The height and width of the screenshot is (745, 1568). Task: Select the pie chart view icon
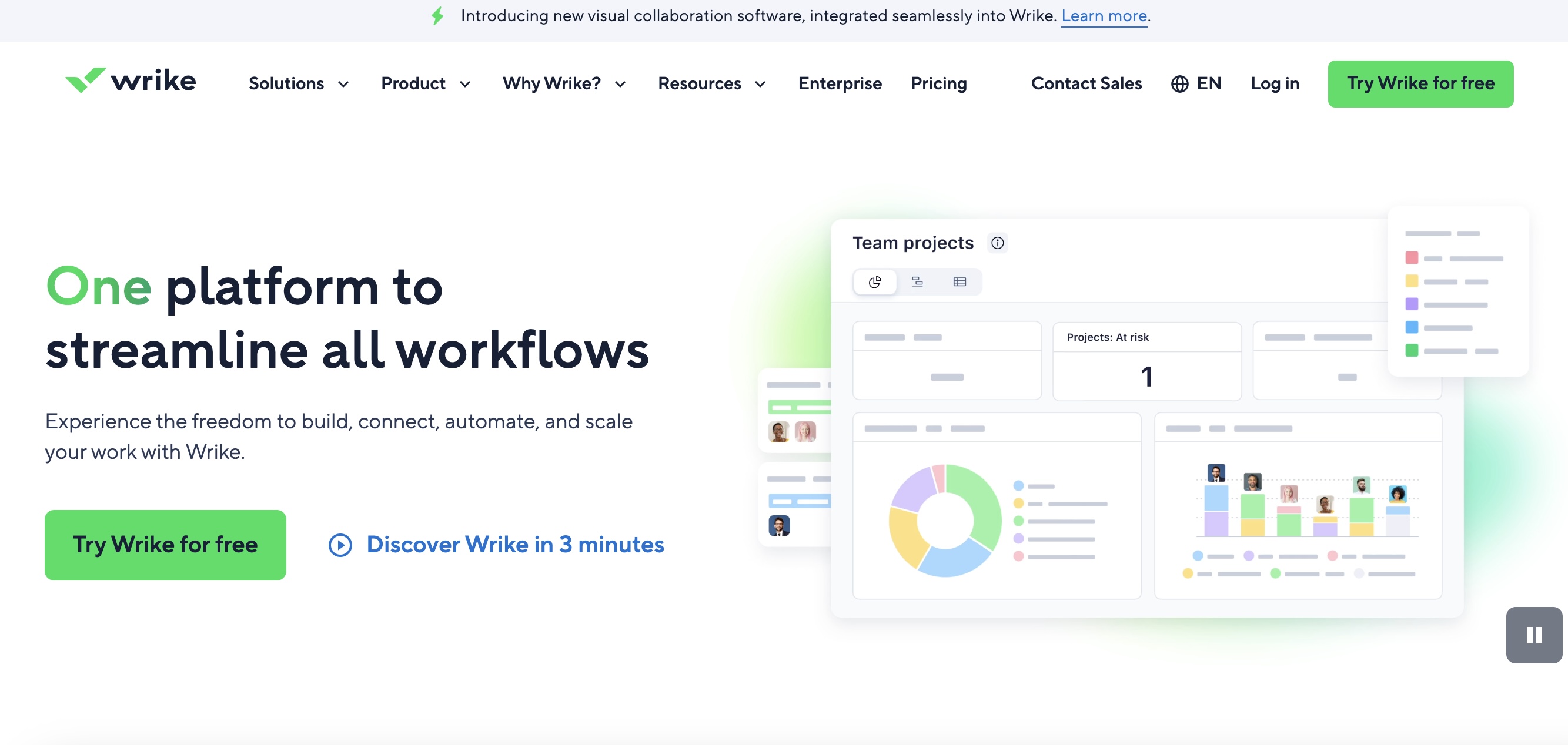[x=875, y=282]
